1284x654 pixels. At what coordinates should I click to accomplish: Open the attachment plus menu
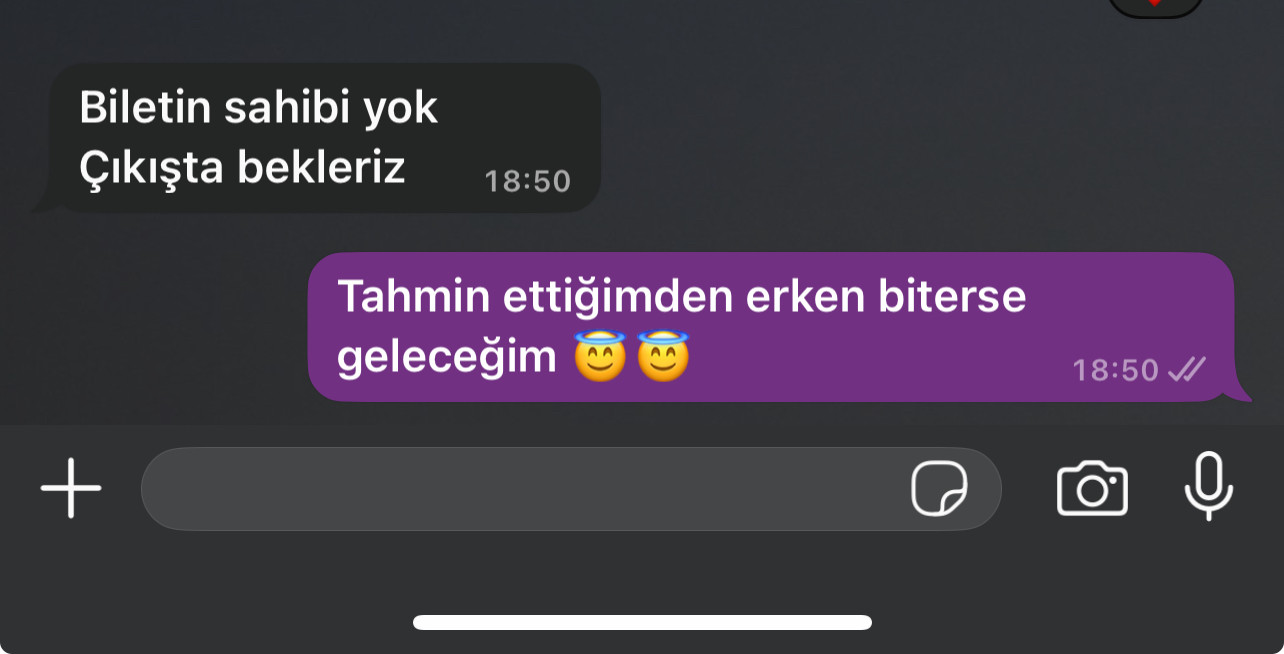click(x=71, y=488)
